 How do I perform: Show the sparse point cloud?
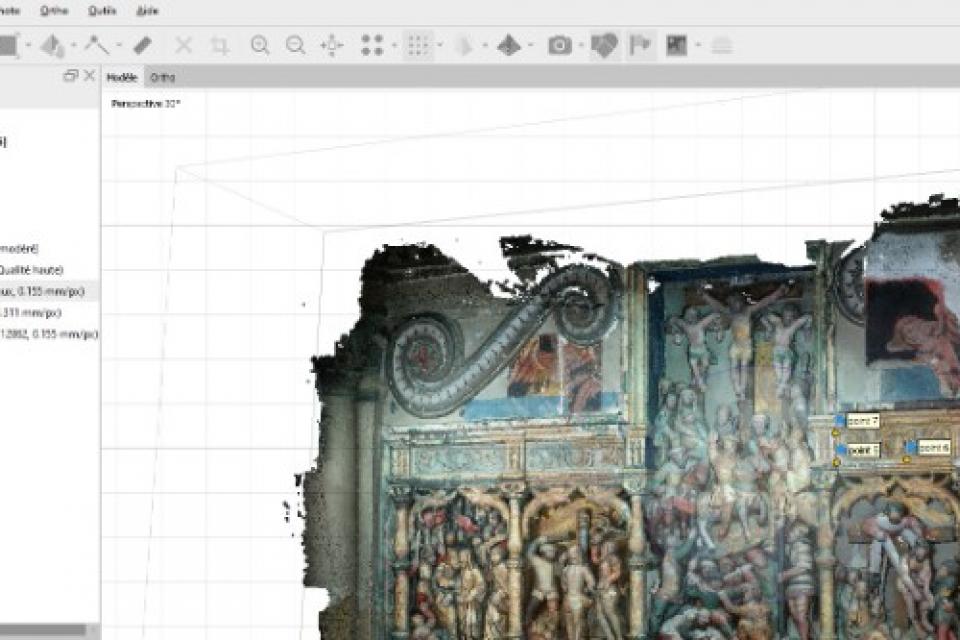[x=372, y=45]
